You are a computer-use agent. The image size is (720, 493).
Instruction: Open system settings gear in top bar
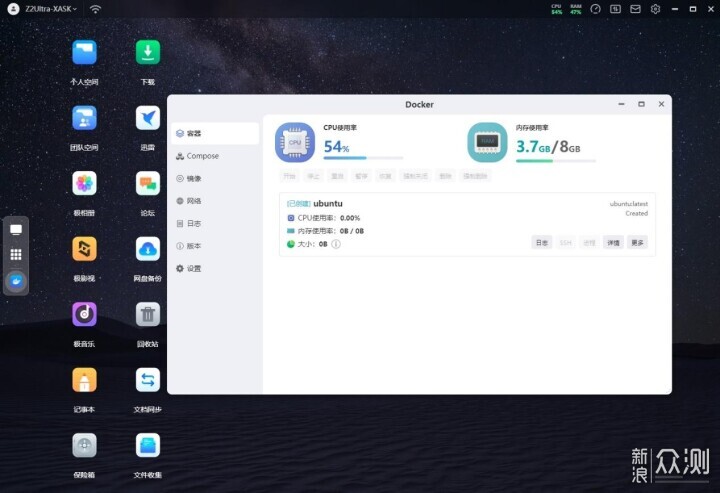655,9
